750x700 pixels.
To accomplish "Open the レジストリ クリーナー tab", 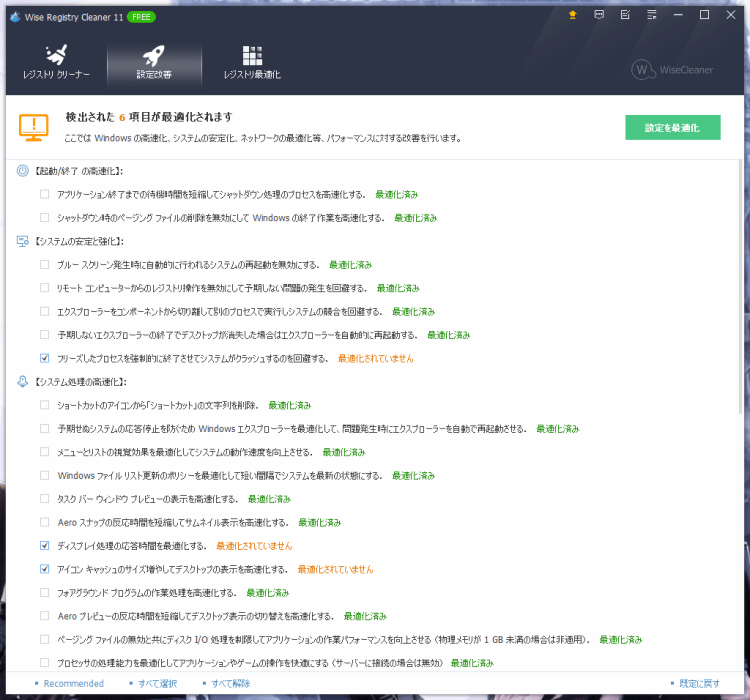I will 56,63.
